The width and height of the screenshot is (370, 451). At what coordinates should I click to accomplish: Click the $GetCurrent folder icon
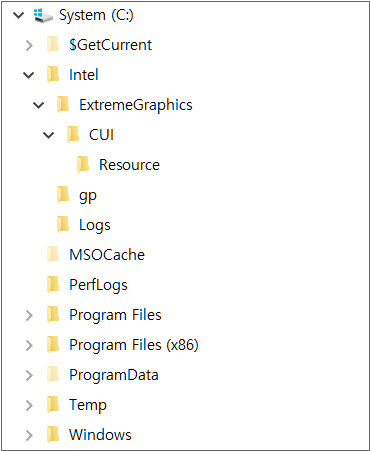(53, 45)
